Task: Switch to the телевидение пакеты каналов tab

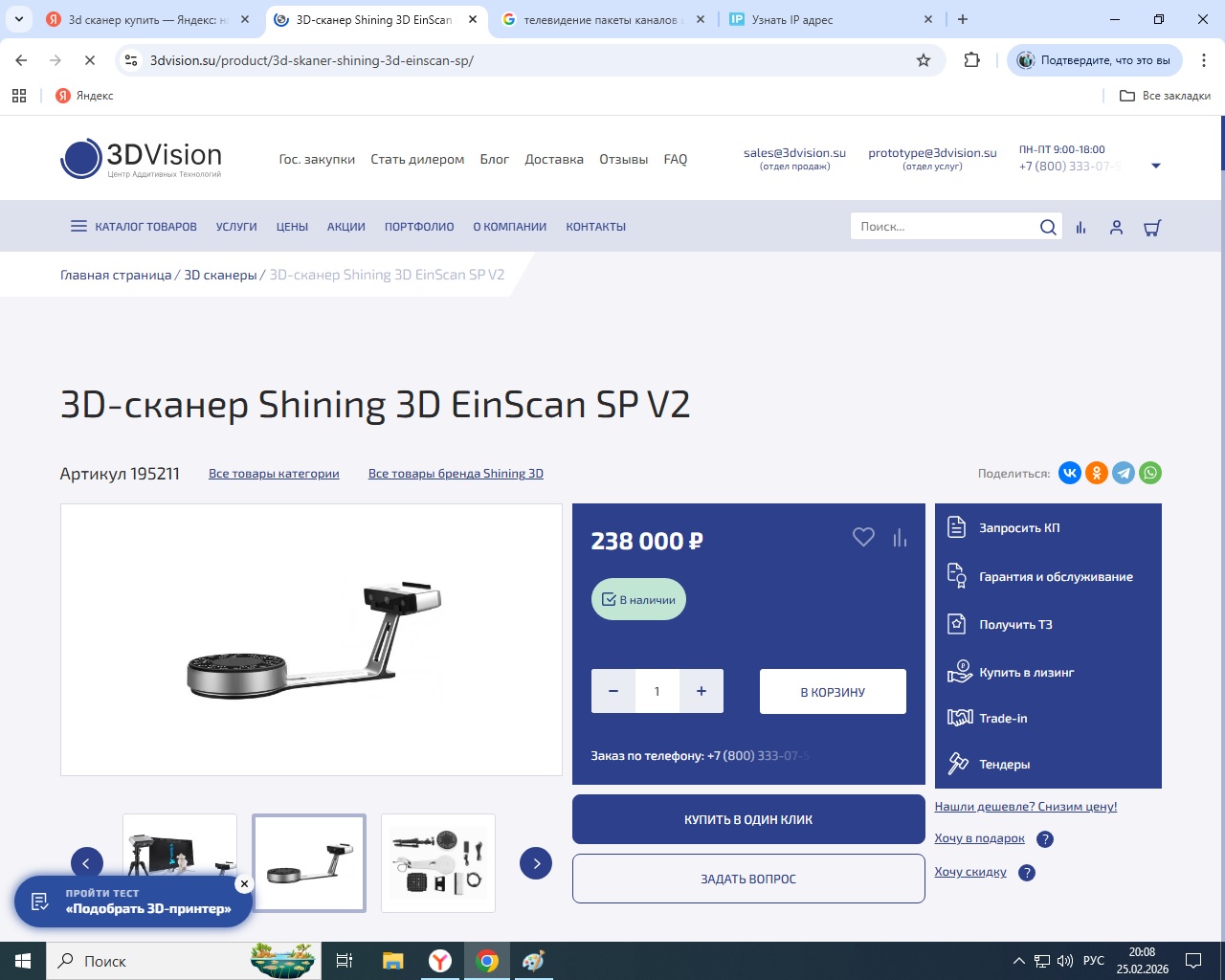Action: point(604,19)
